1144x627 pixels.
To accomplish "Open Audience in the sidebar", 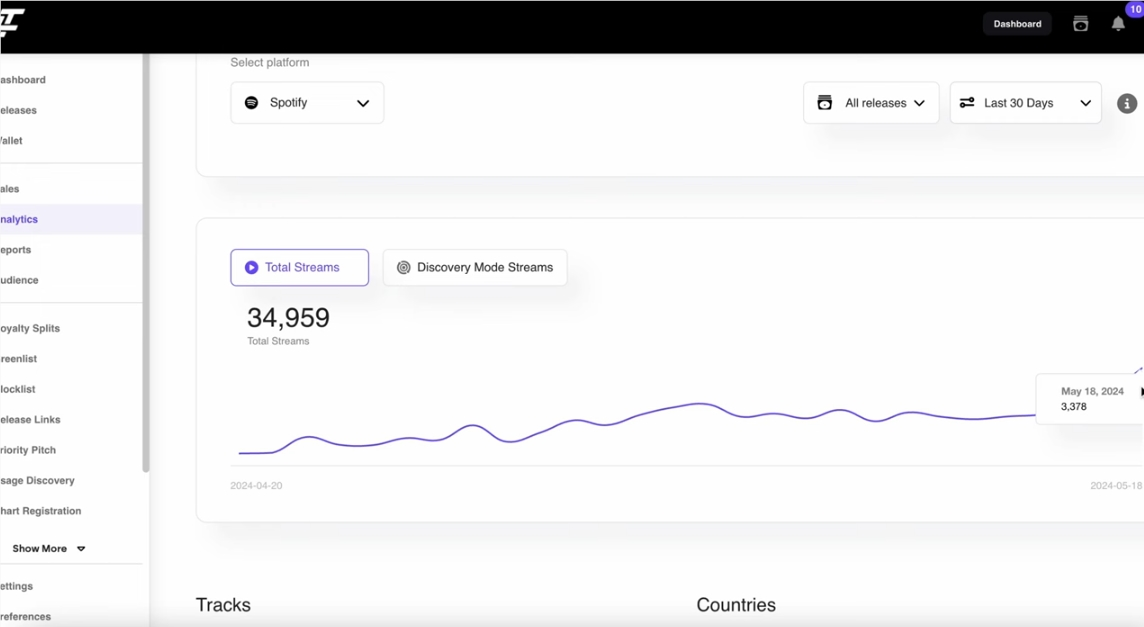I will click(20, 280).
